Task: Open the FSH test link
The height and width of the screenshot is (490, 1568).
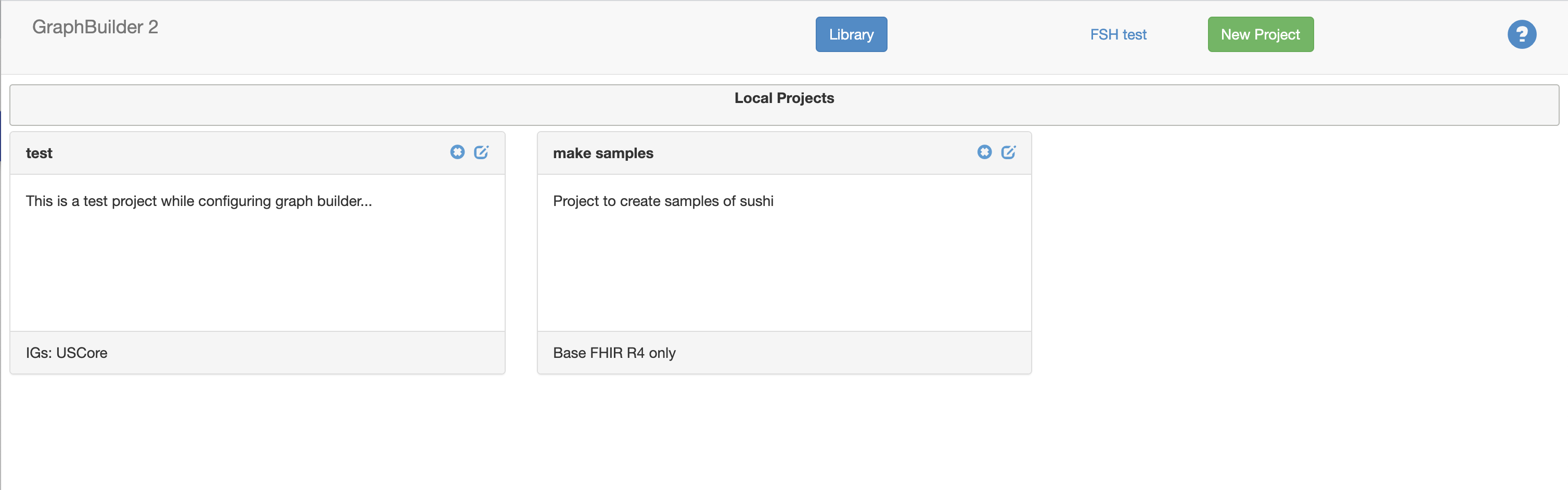Action: point(1118,35)
